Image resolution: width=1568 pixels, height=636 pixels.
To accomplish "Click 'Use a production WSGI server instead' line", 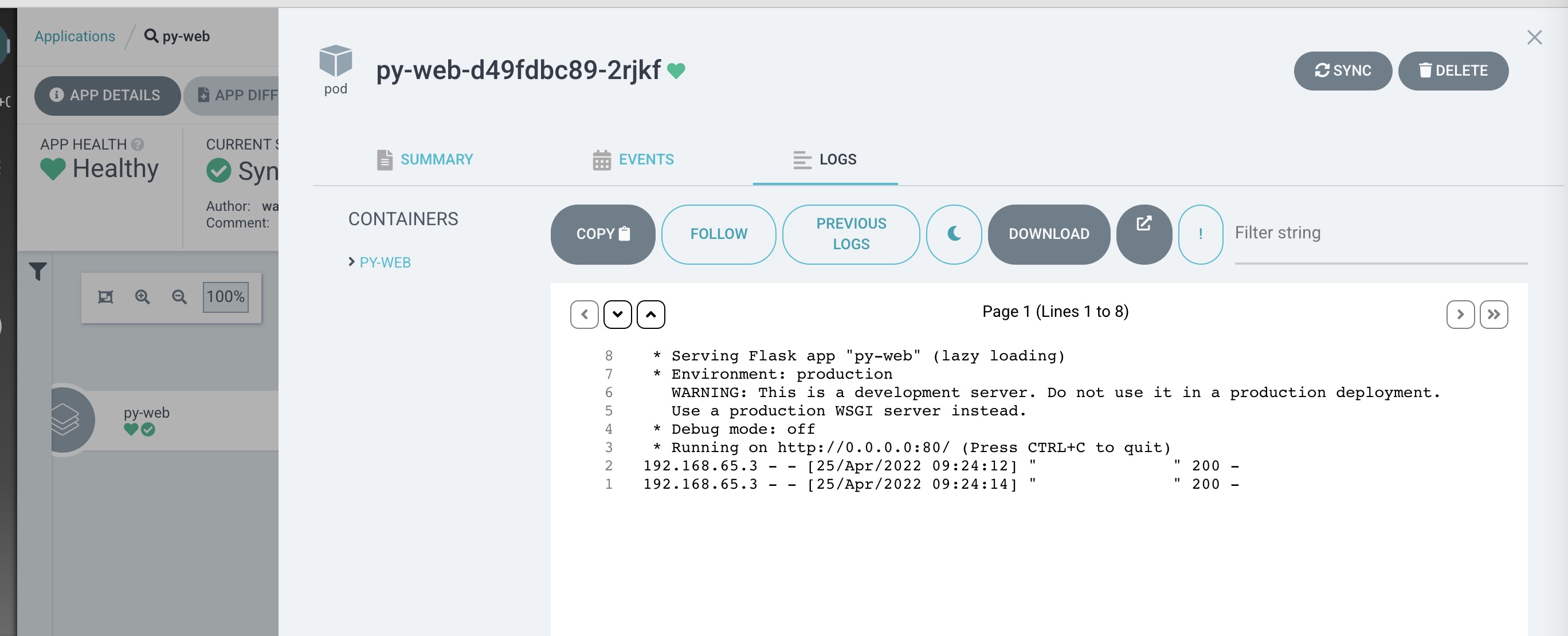I will pyautogui.click(x=849, y=410).
